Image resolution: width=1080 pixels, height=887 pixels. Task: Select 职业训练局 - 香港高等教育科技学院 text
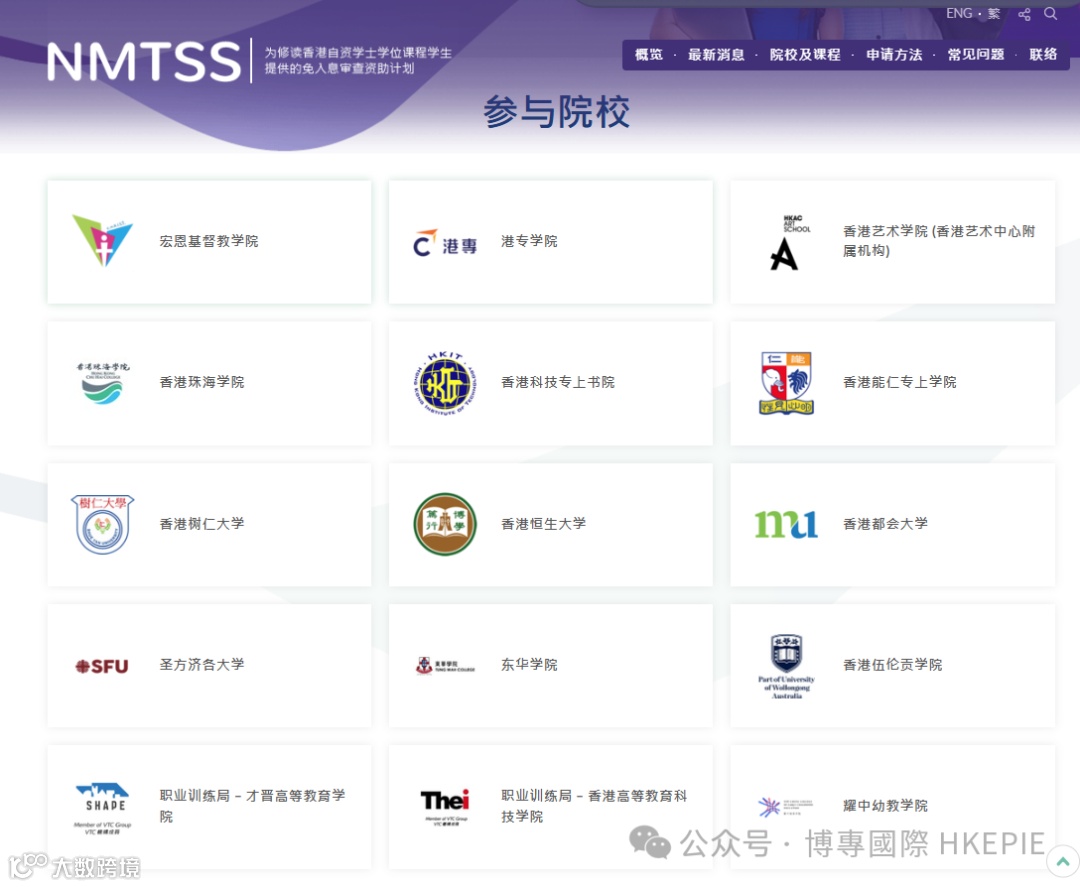[594, 806]
